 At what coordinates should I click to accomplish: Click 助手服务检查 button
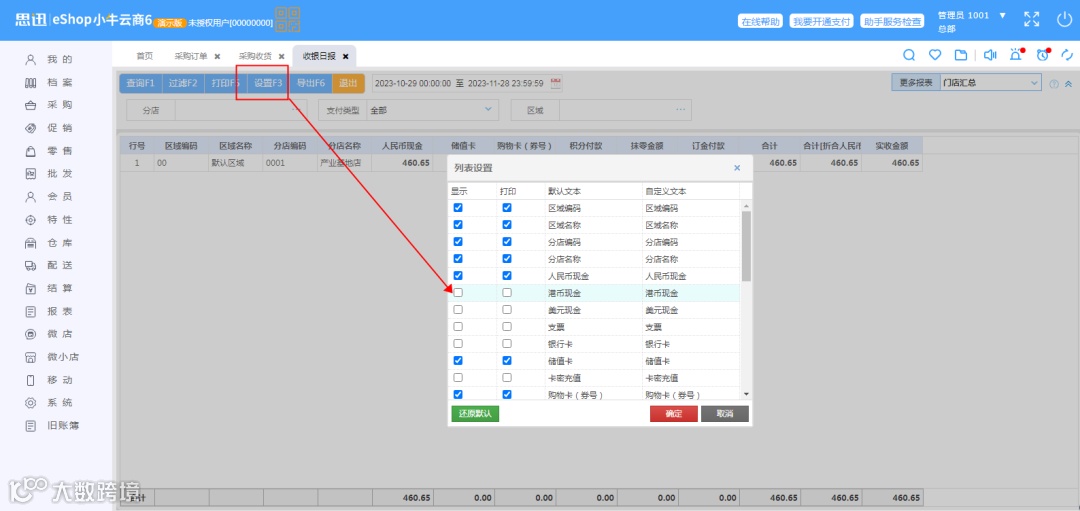point(892,21)
